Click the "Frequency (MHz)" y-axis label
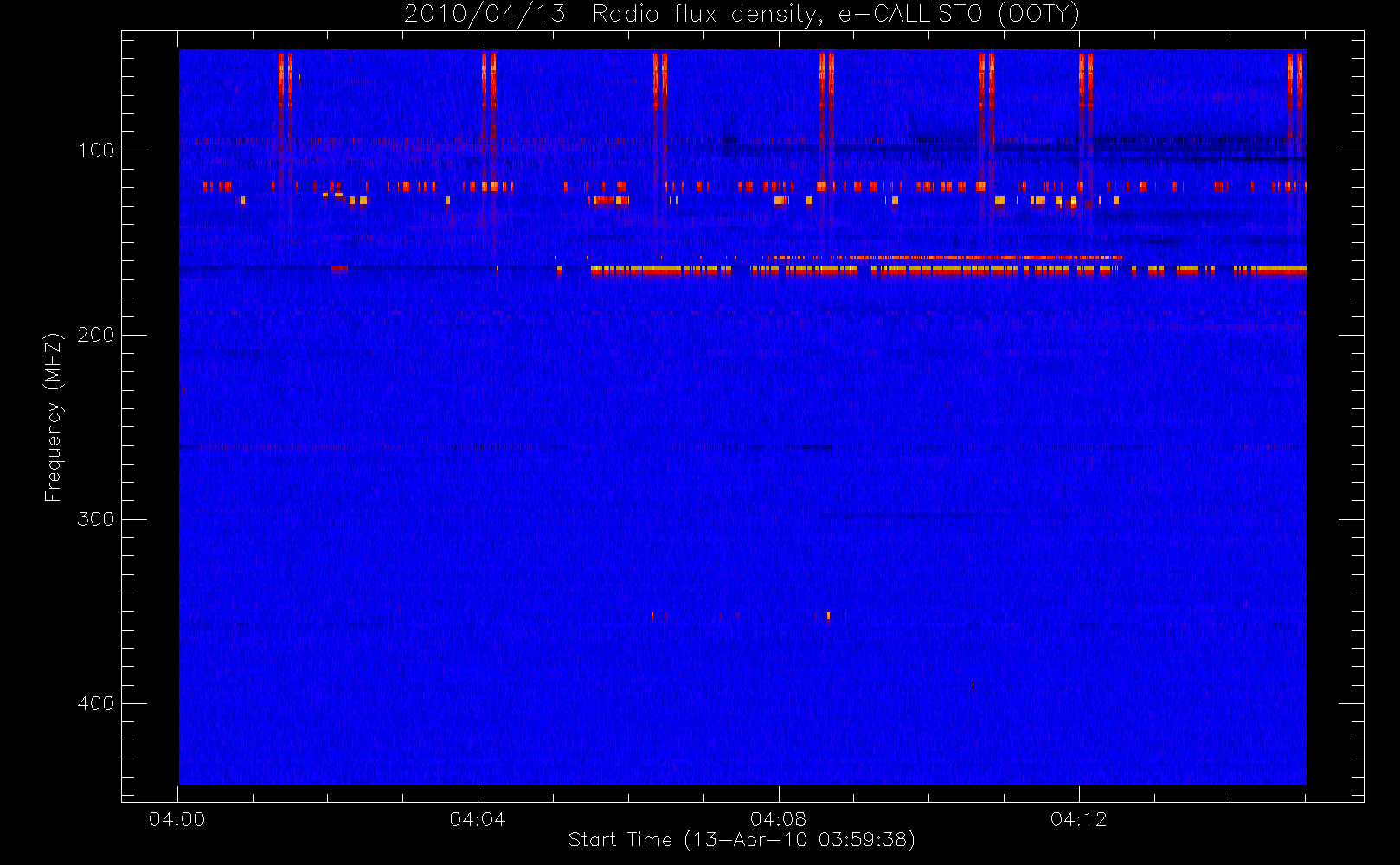The image size is (1400, 865). coord(54,417)
